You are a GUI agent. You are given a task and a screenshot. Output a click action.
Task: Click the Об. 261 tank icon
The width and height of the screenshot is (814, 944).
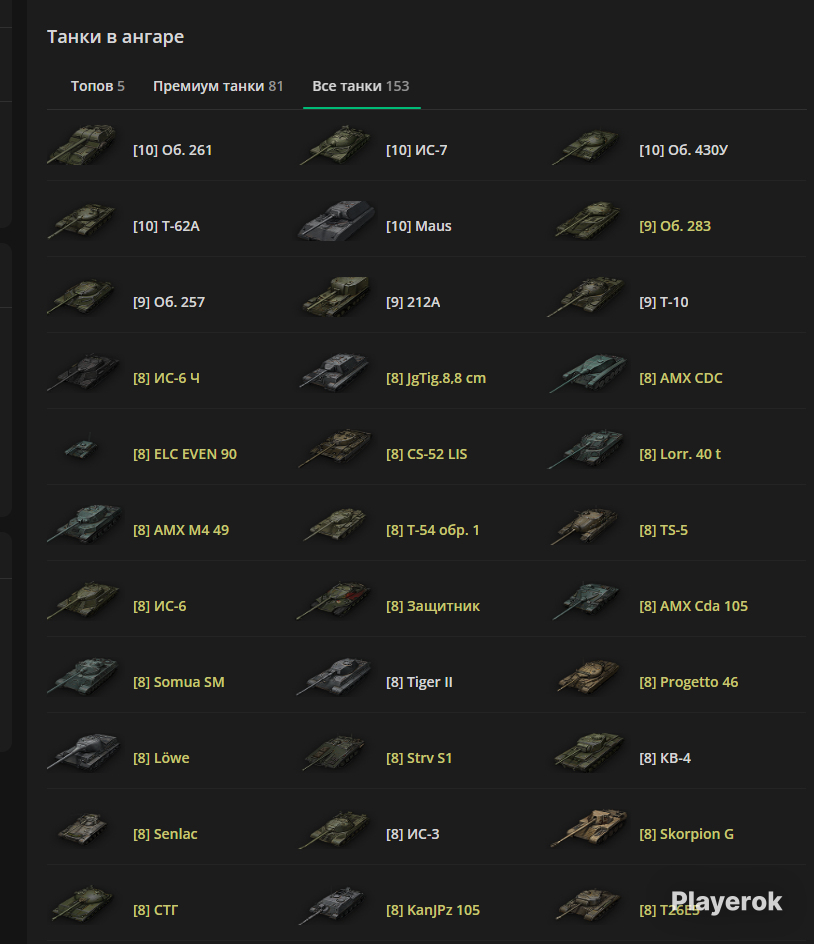point(83,144)
